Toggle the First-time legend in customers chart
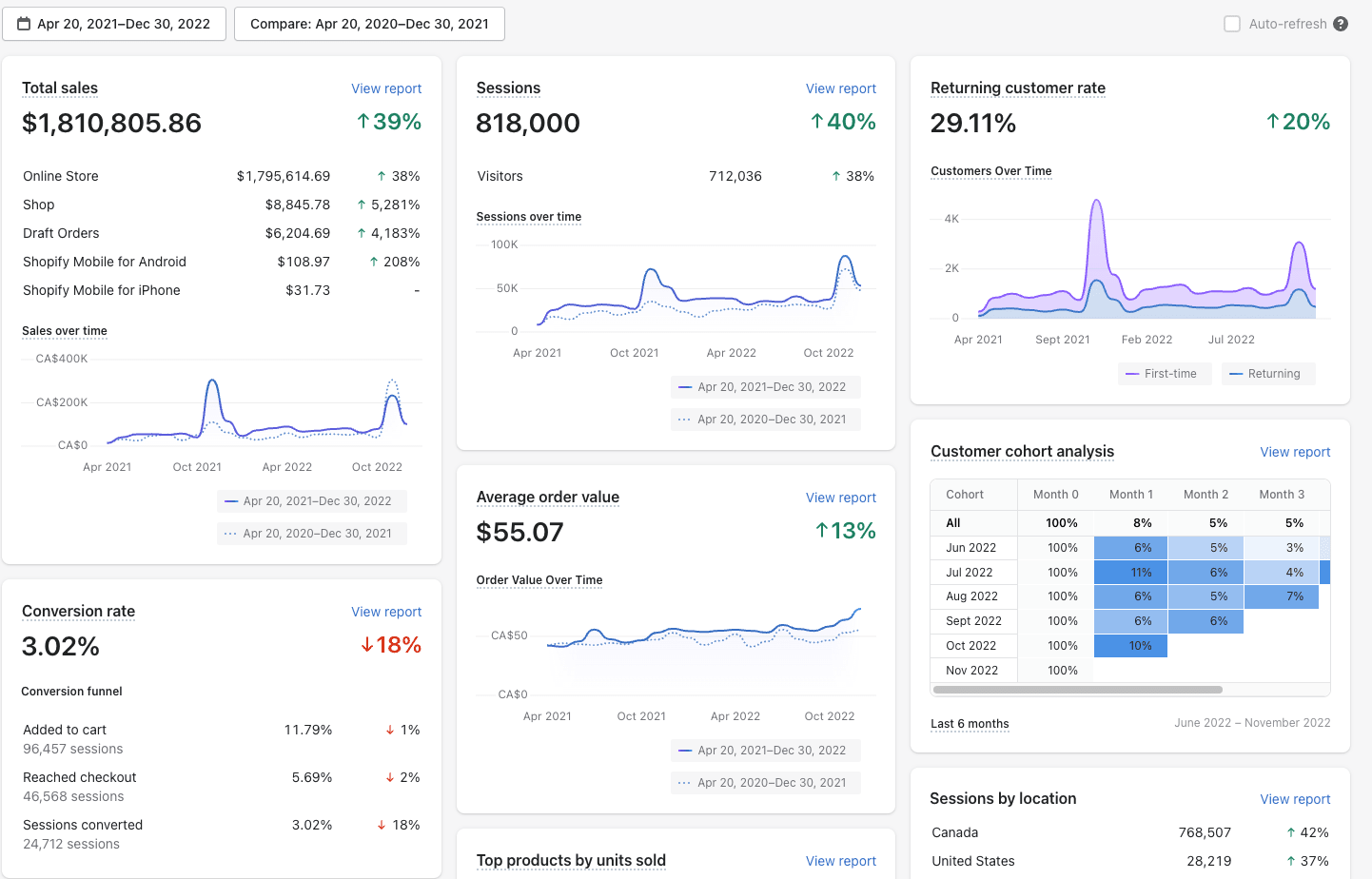The height and width of the screenshot is (879, 1372). coord(1164,374)
